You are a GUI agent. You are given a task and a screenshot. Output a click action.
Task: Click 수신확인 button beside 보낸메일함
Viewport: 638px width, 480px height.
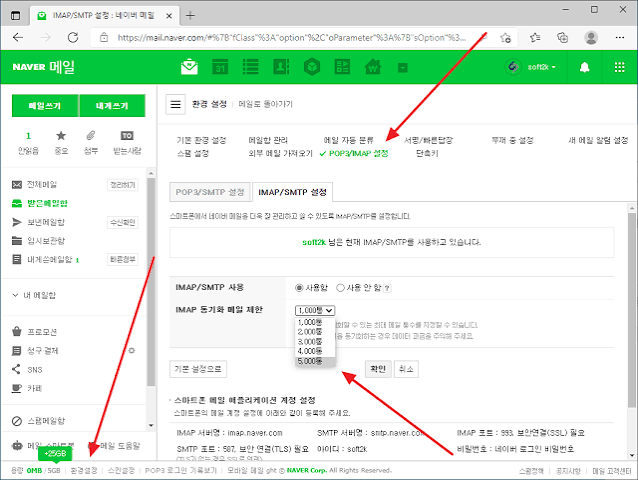click(x=122, y=223)
